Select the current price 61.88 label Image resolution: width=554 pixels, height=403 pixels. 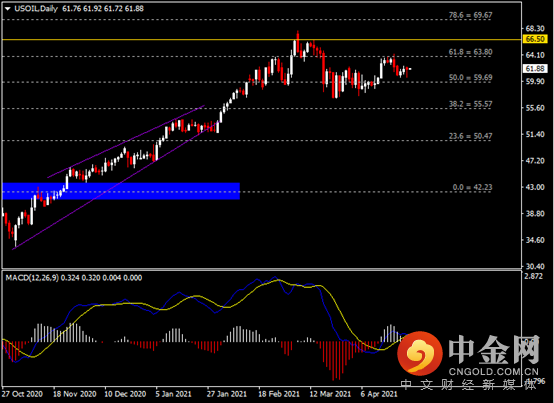(x=535, y=69)
